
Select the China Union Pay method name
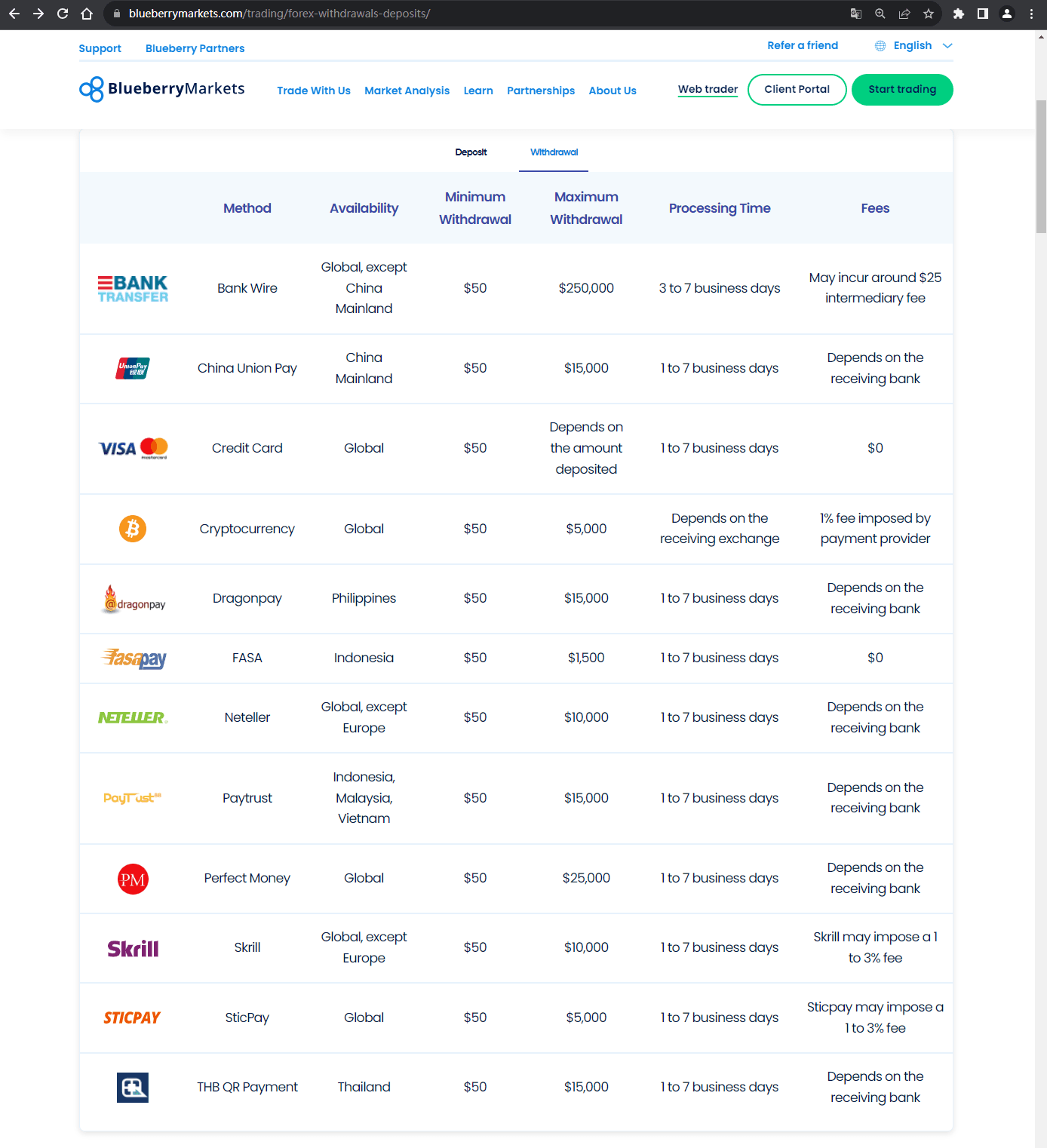coord(247,368)
